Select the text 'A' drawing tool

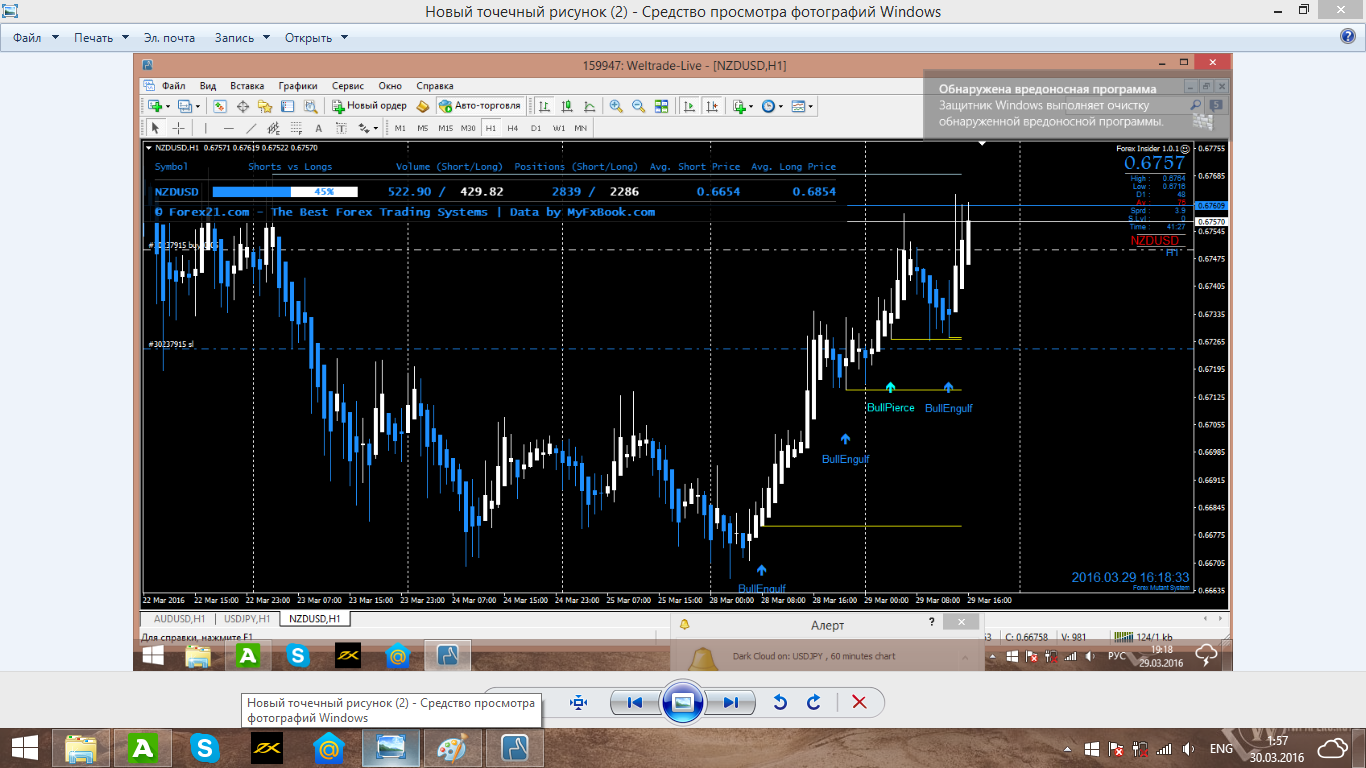319,128
